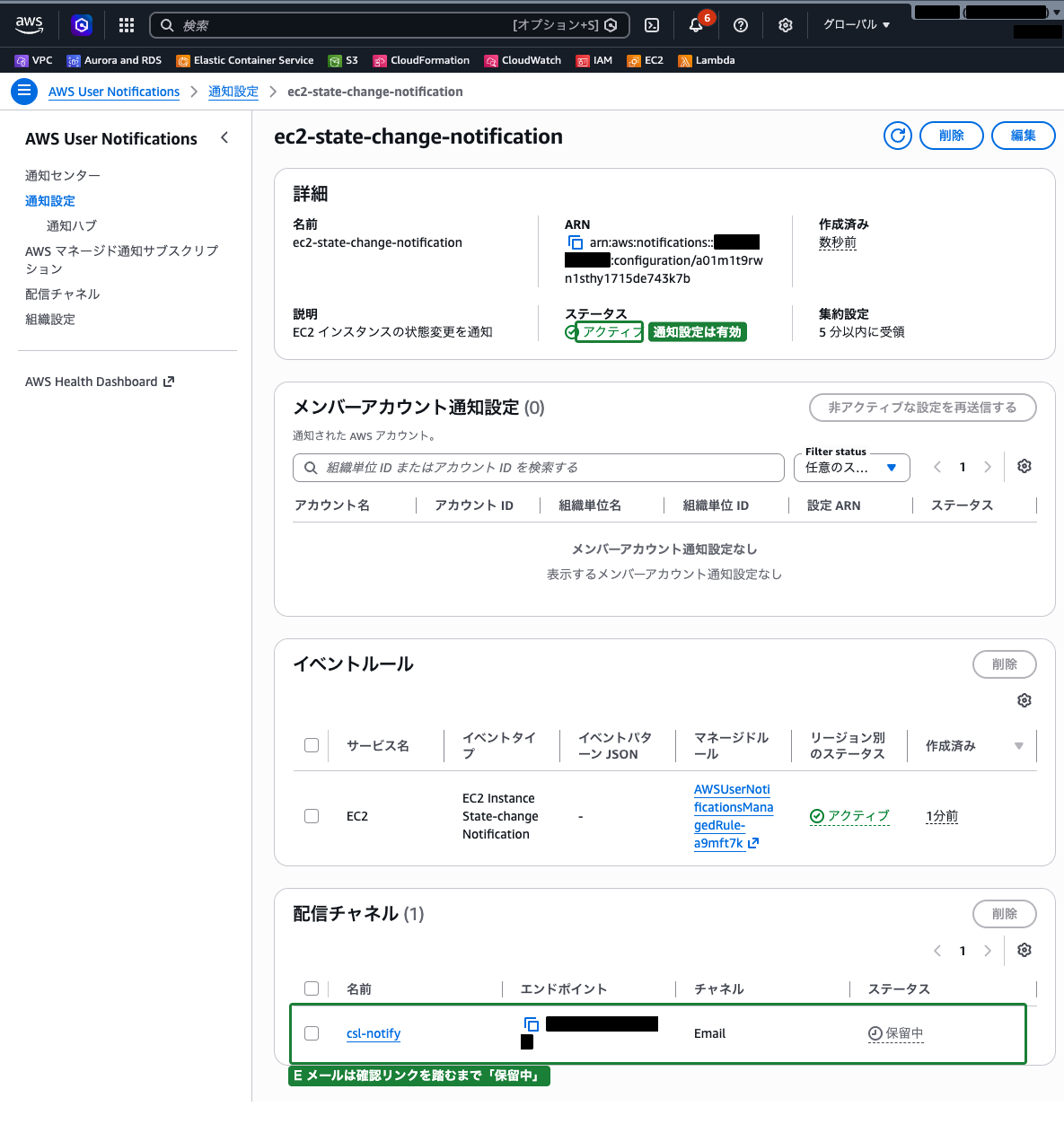1064x1133 pixels.
Task: Toggle the side navigation hamburger button
Action: [24, 92]
